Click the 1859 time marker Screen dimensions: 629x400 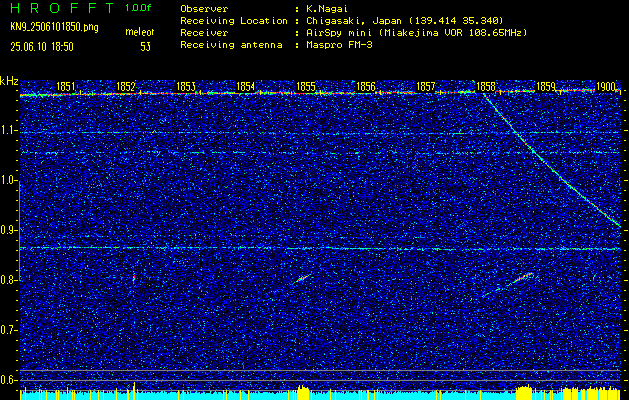pos(546,86)
